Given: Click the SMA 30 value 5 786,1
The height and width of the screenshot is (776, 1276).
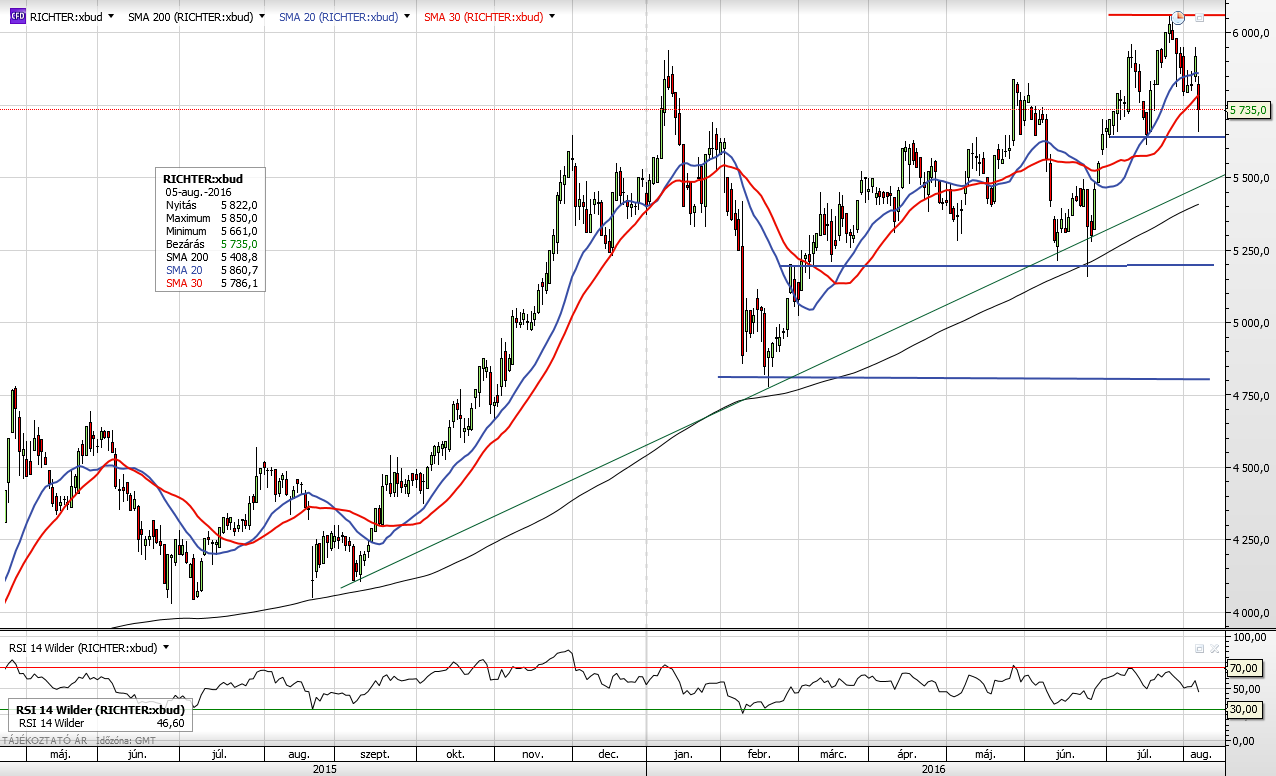Looking at the screenshot, I should [x=239, y=283].
